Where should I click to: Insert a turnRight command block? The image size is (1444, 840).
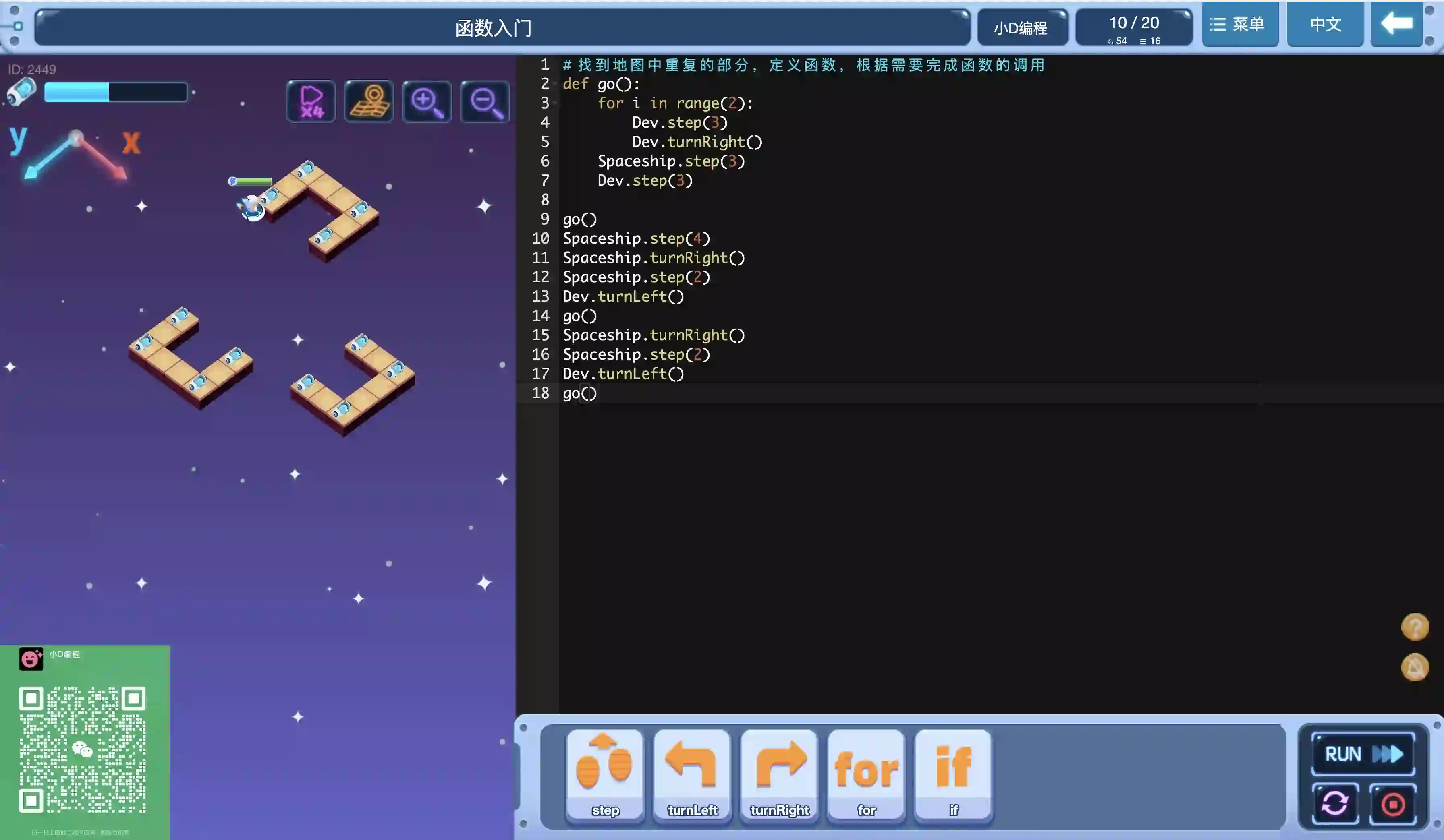coord(779,774)
